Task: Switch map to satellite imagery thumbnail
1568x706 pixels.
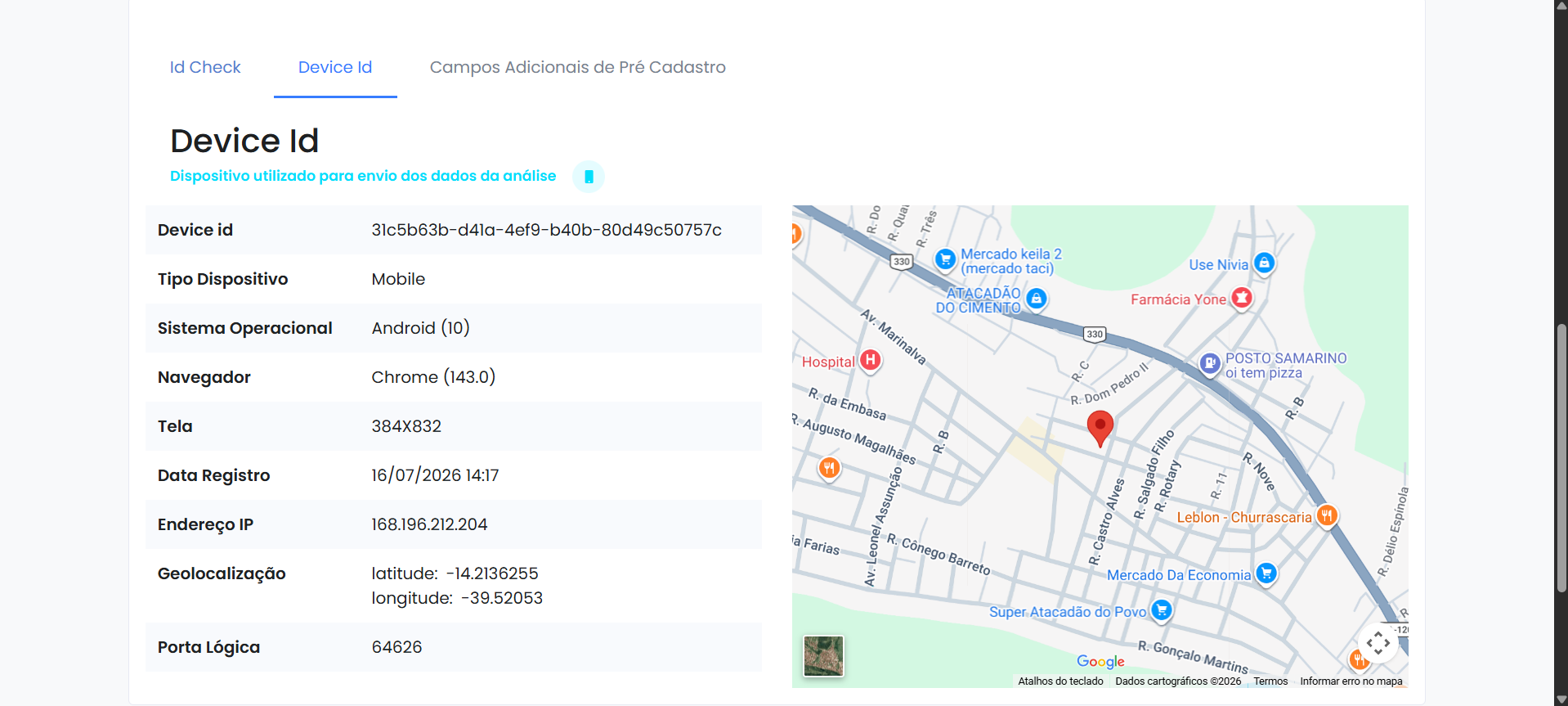Action: coord(823,656)
